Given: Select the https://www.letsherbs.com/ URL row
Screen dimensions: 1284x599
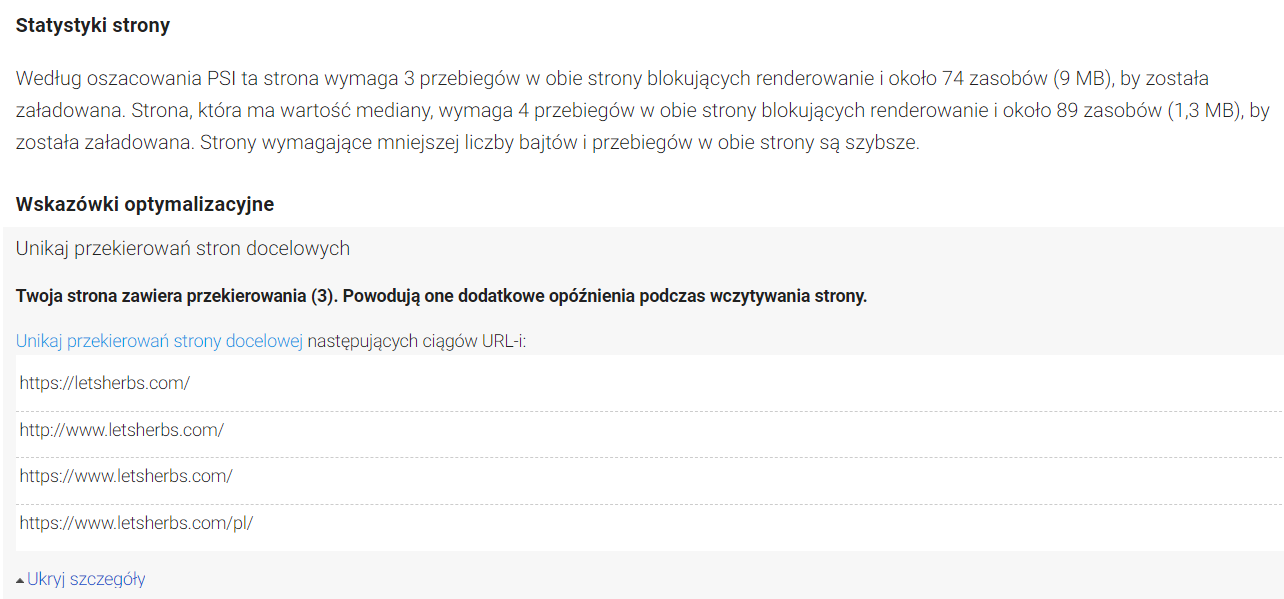Looking at the screenshot, I should tap(126, 476).
